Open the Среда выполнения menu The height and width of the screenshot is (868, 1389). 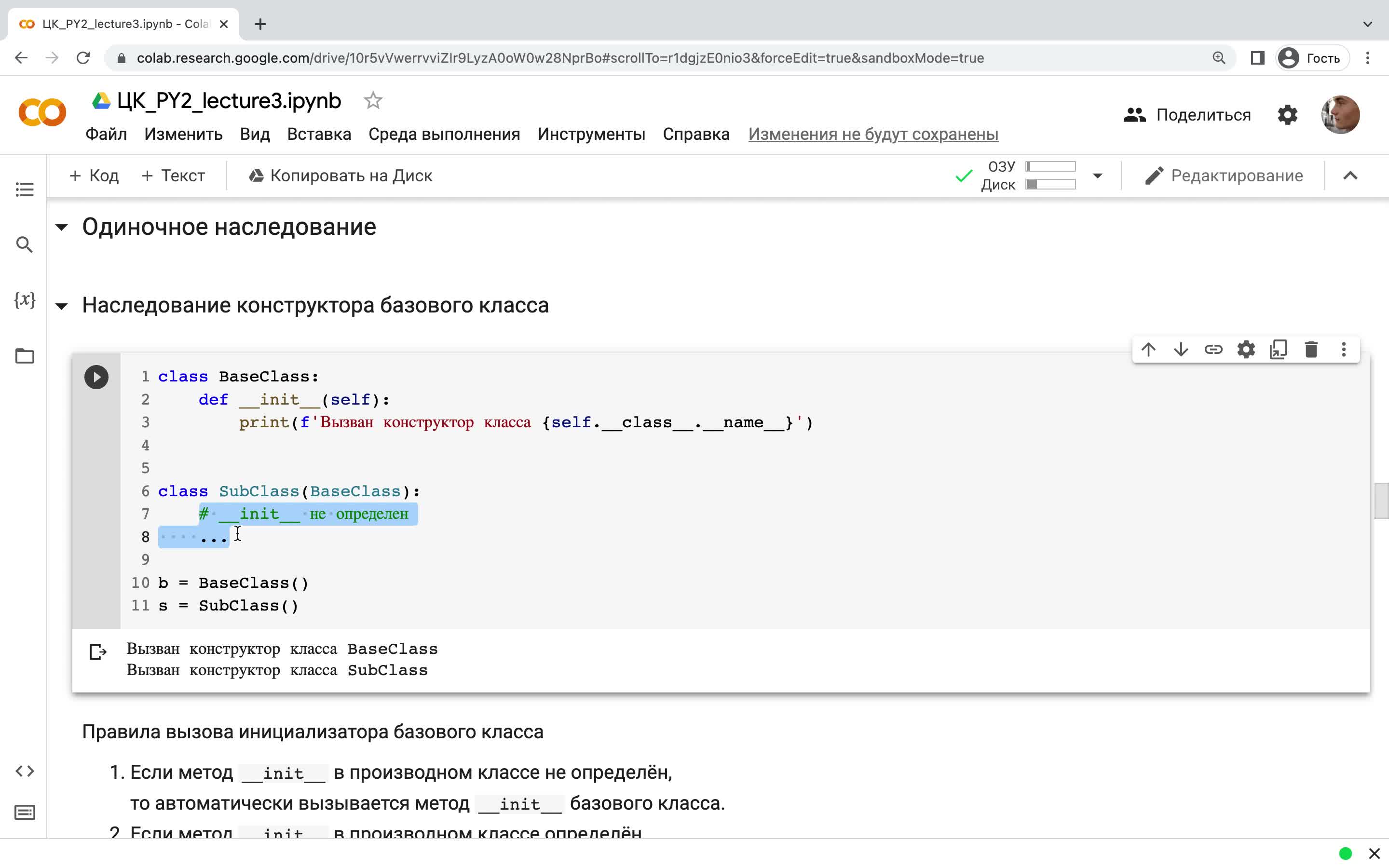444,135
